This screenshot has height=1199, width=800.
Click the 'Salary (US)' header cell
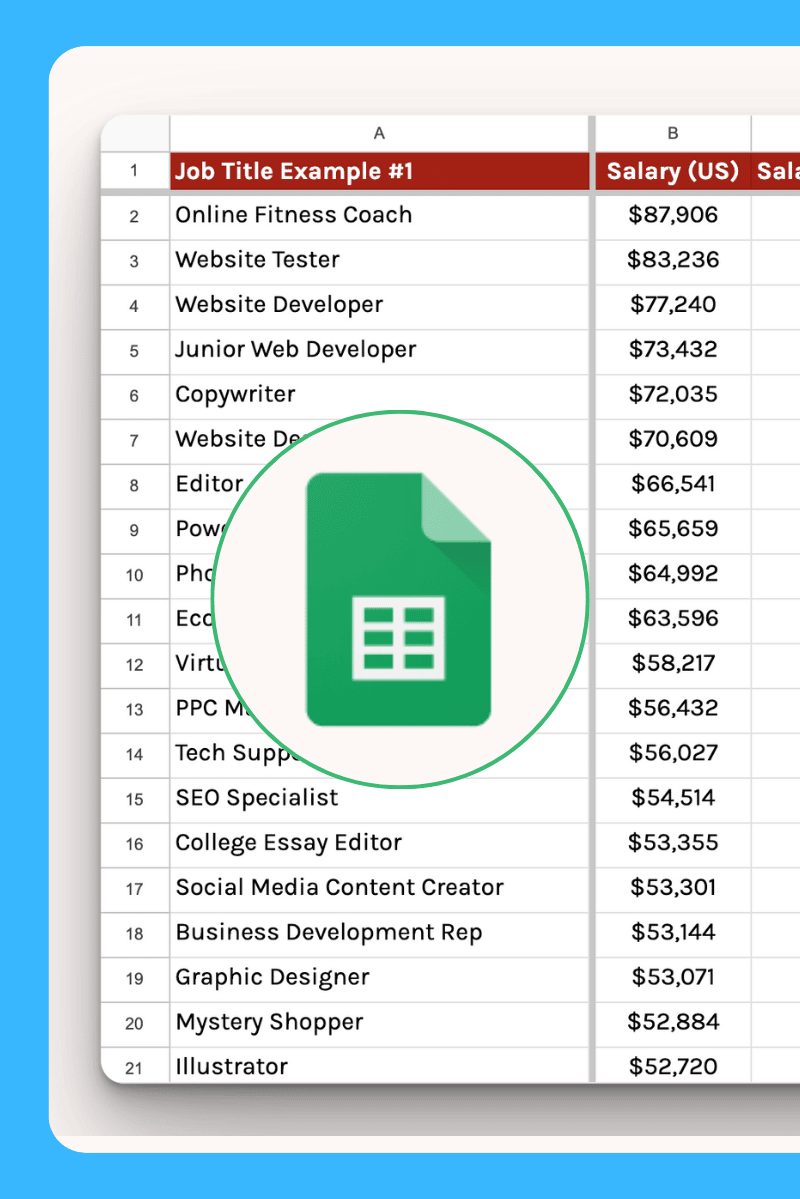pos(673,171)
